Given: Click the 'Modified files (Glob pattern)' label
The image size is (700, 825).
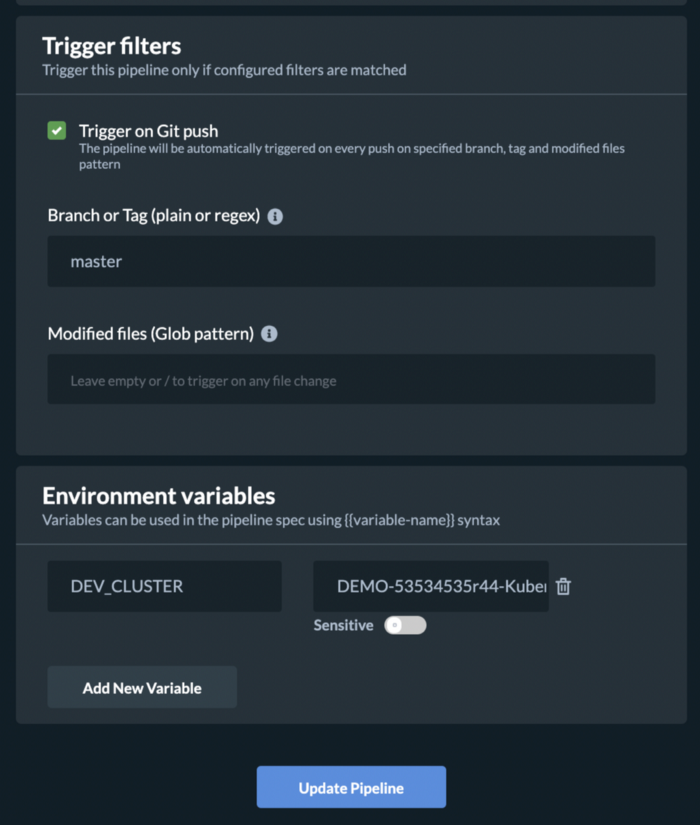Looking at the screenshot, I should click(150, 334).
